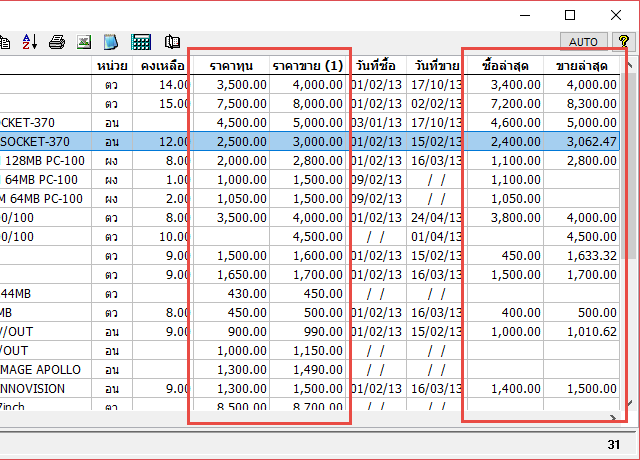Launch the calculator tool
The image size is (640, 460).
(141, 42)
